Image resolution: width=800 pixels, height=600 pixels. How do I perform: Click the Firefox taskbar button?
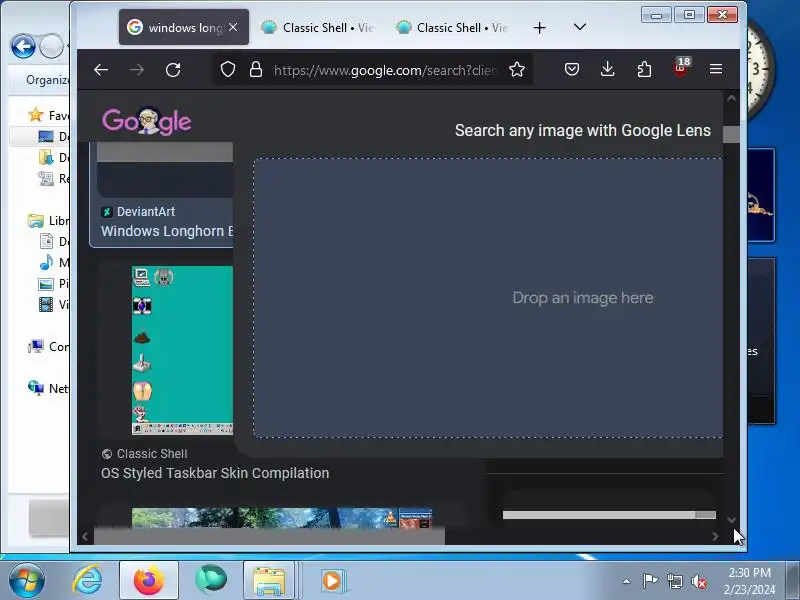click(x=149, y=580)
